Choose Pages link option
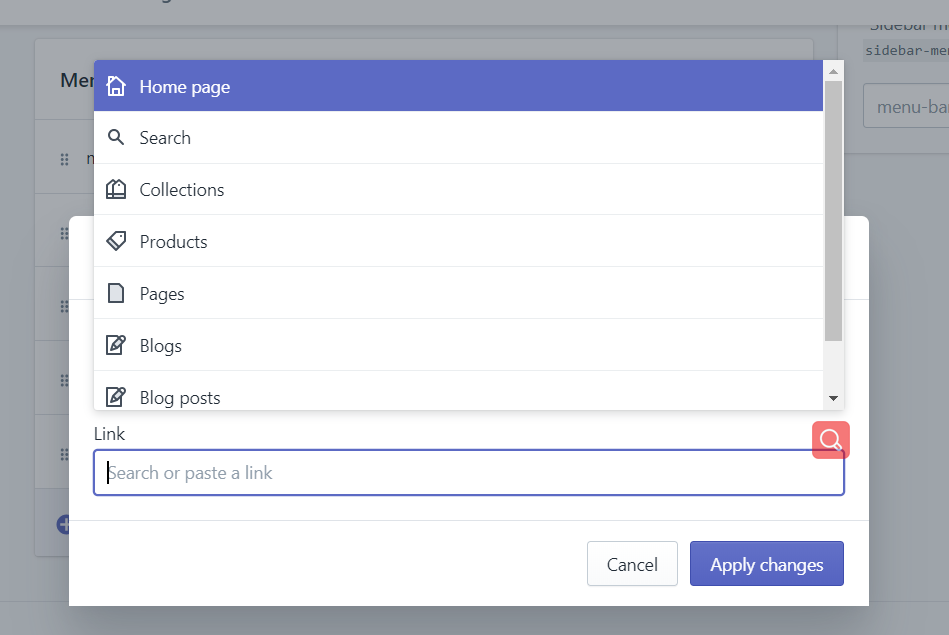This screenshot has width=949, height=635. pyautogui.click(x=458, y=294)
